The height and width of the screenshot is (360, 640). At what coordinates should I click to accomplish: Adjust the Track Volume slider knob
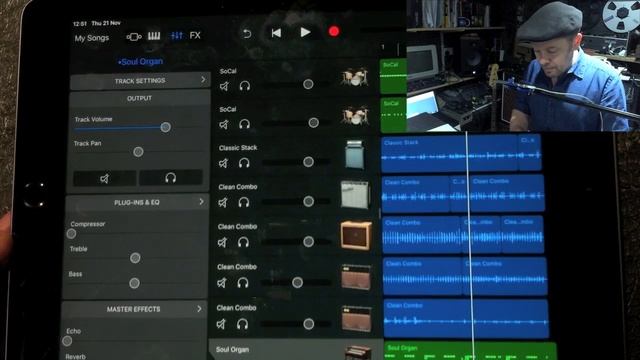click(165, 127)
